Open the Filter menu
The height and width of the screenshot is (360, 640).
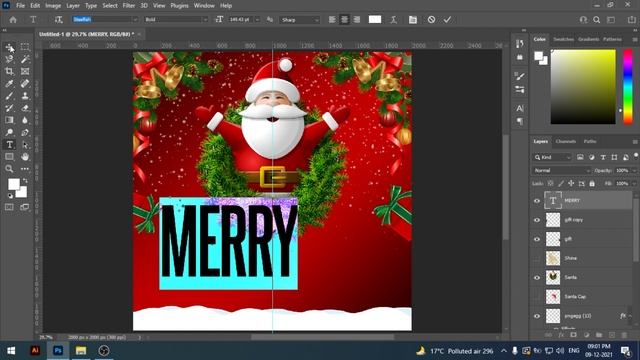[129, 6]
